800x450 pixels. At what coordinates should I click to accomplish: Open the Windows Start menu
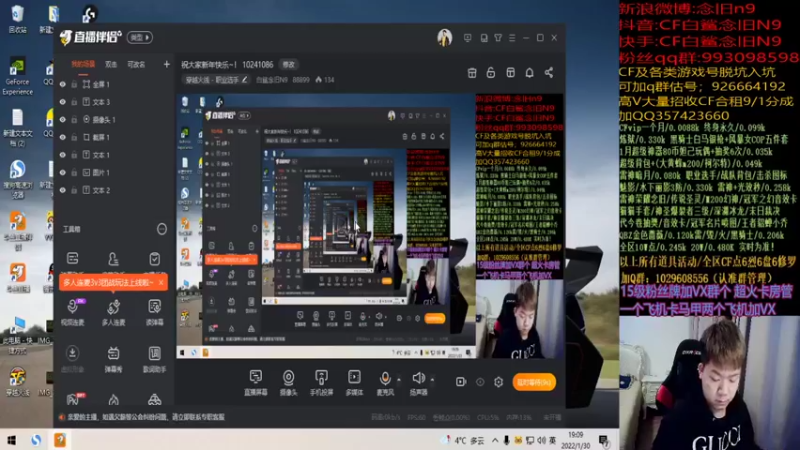coord(11,440)
